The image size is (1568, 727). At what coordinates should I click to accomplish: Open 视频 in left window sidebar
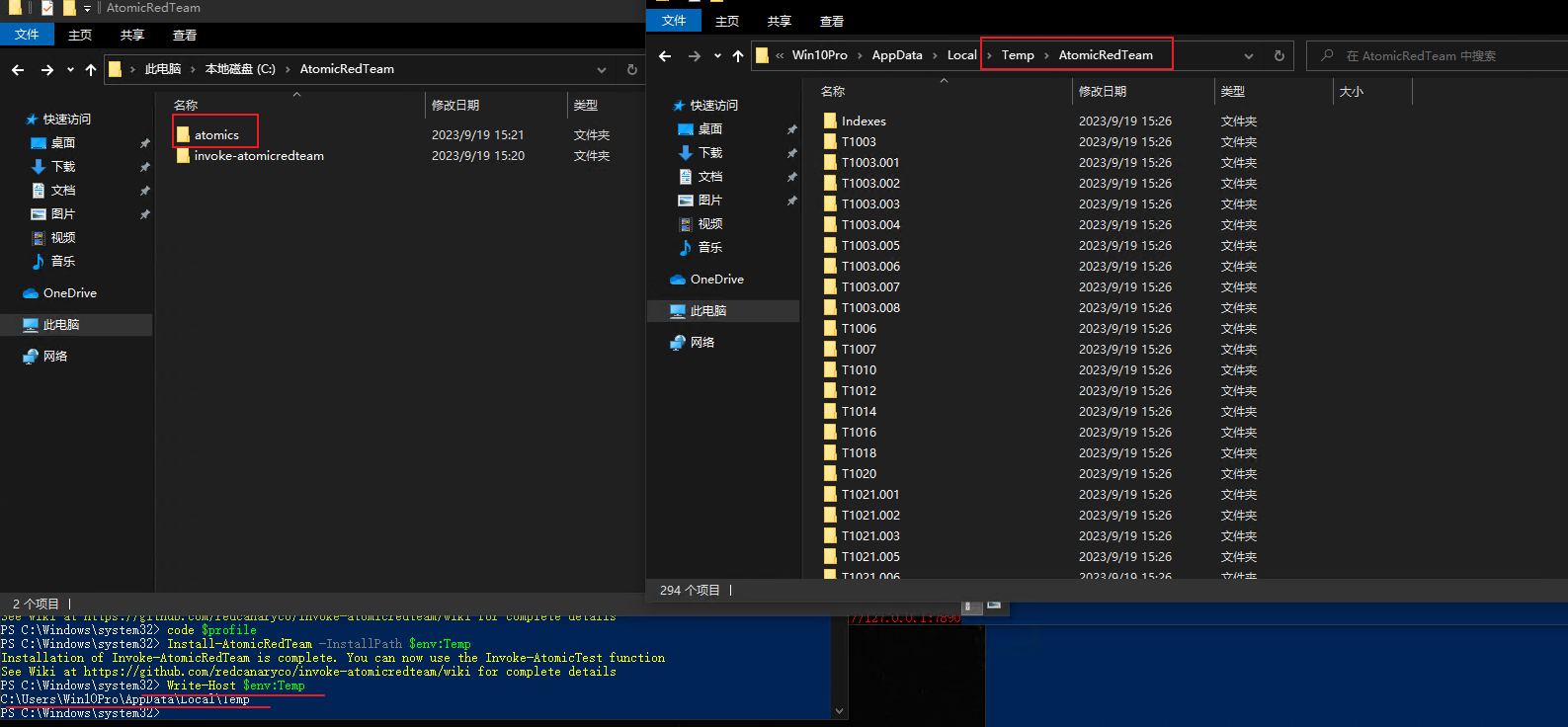pos(63,238)
